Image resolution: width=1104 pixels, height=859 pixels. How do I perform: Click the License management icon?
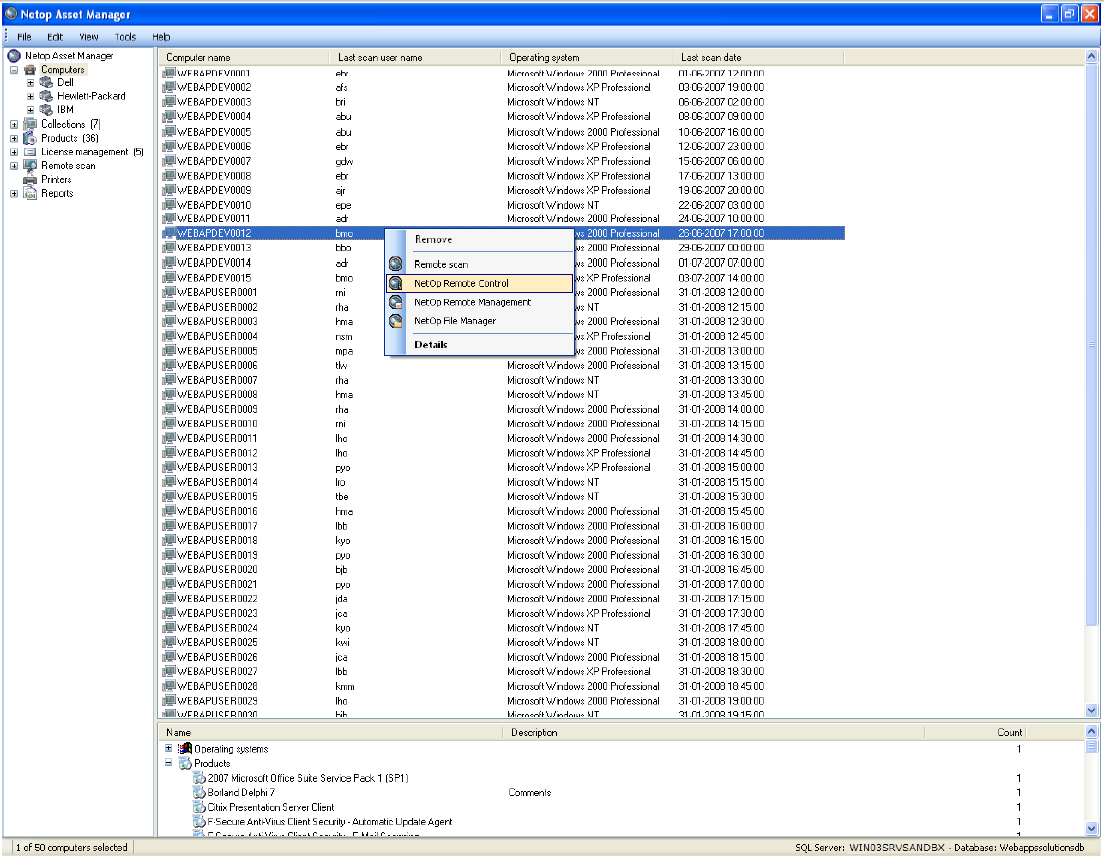coord(30,152)
